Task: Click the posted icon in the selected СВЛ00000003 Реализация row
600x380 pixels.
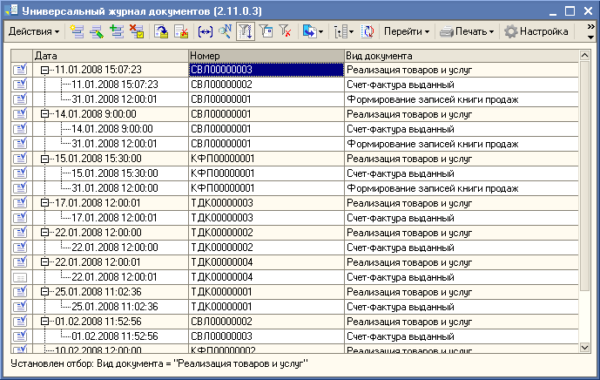Action: 20,70
